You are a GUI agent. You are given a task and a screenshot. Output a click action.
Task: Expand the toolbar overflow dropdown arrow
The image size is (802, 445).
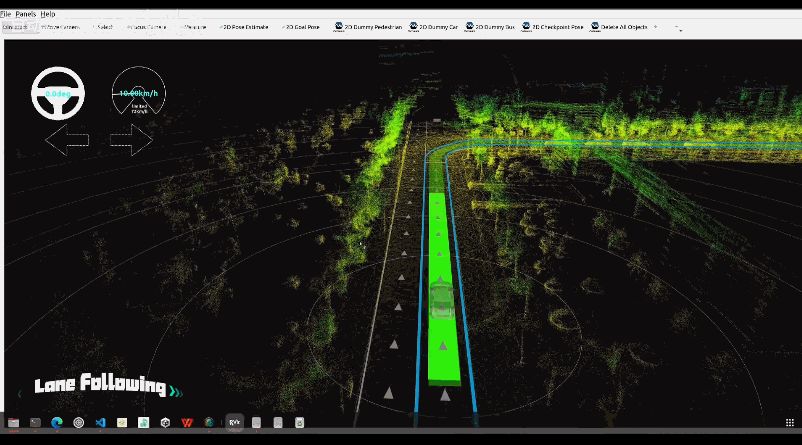tap(680, 29)
